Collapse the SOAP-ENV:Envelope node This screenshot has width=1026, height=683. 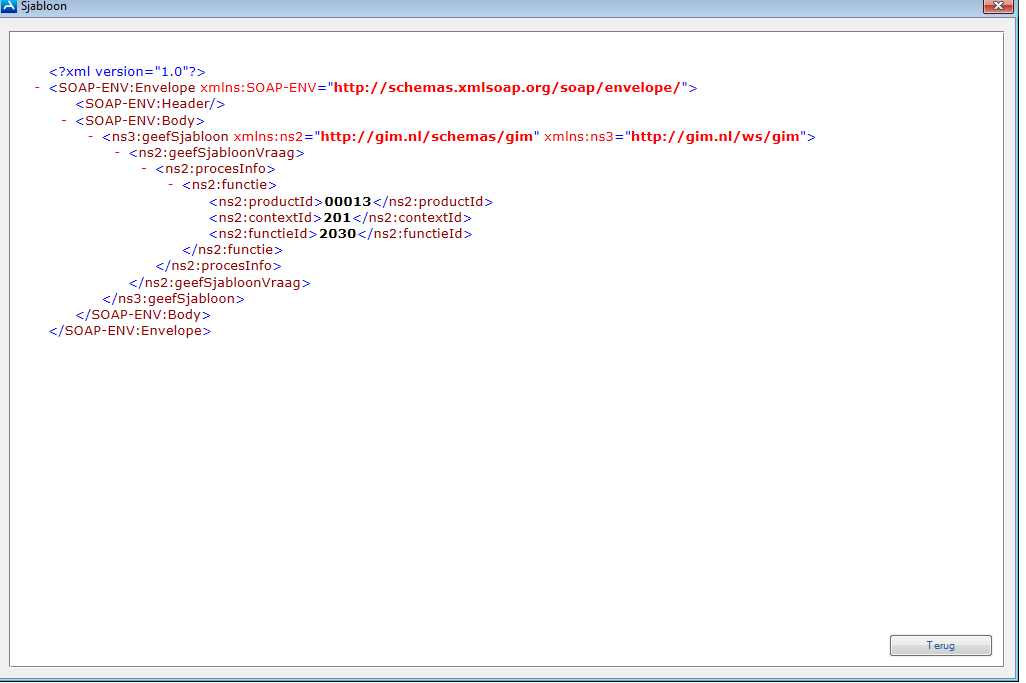pos(37,88)
